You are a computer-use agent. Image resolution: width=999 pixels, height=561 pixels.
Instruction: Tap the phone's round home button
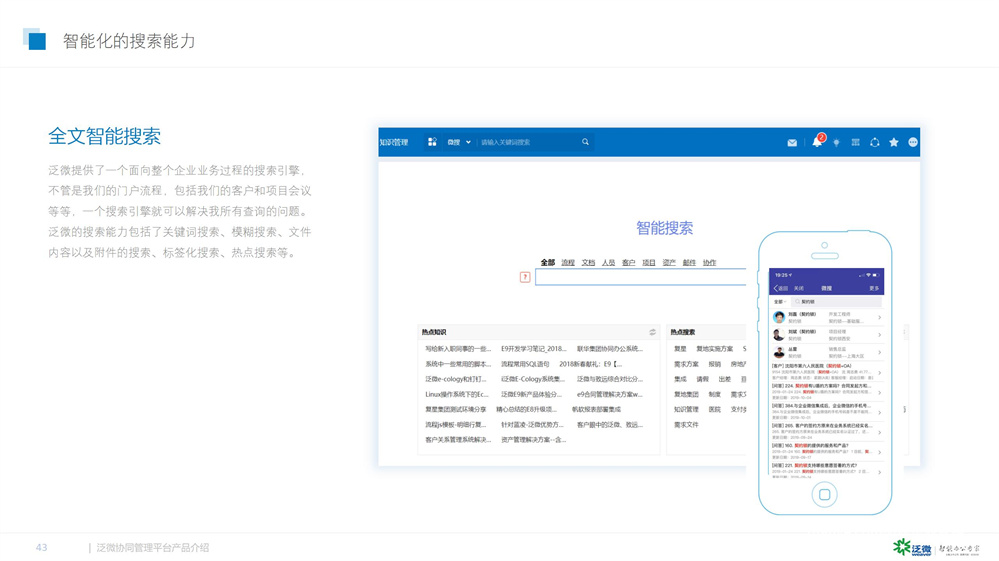click(824, 494)
